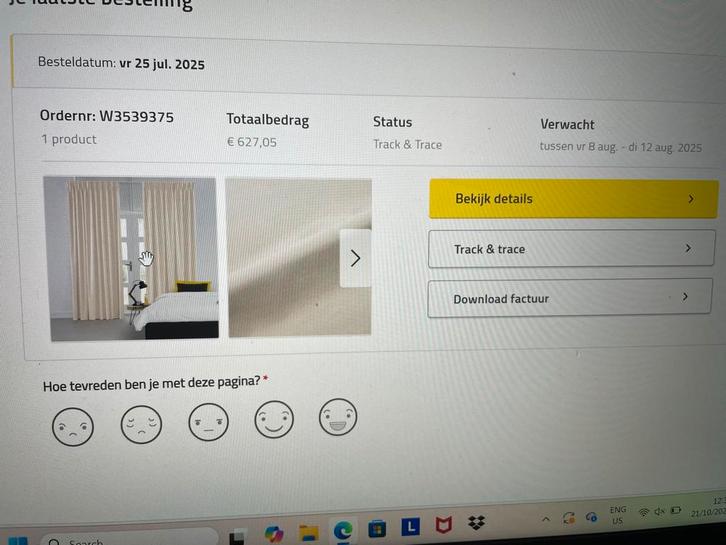The image size is (726, 545).
Task: Open the curtain bedroom product thumbnail
Action: click(131, 259)
